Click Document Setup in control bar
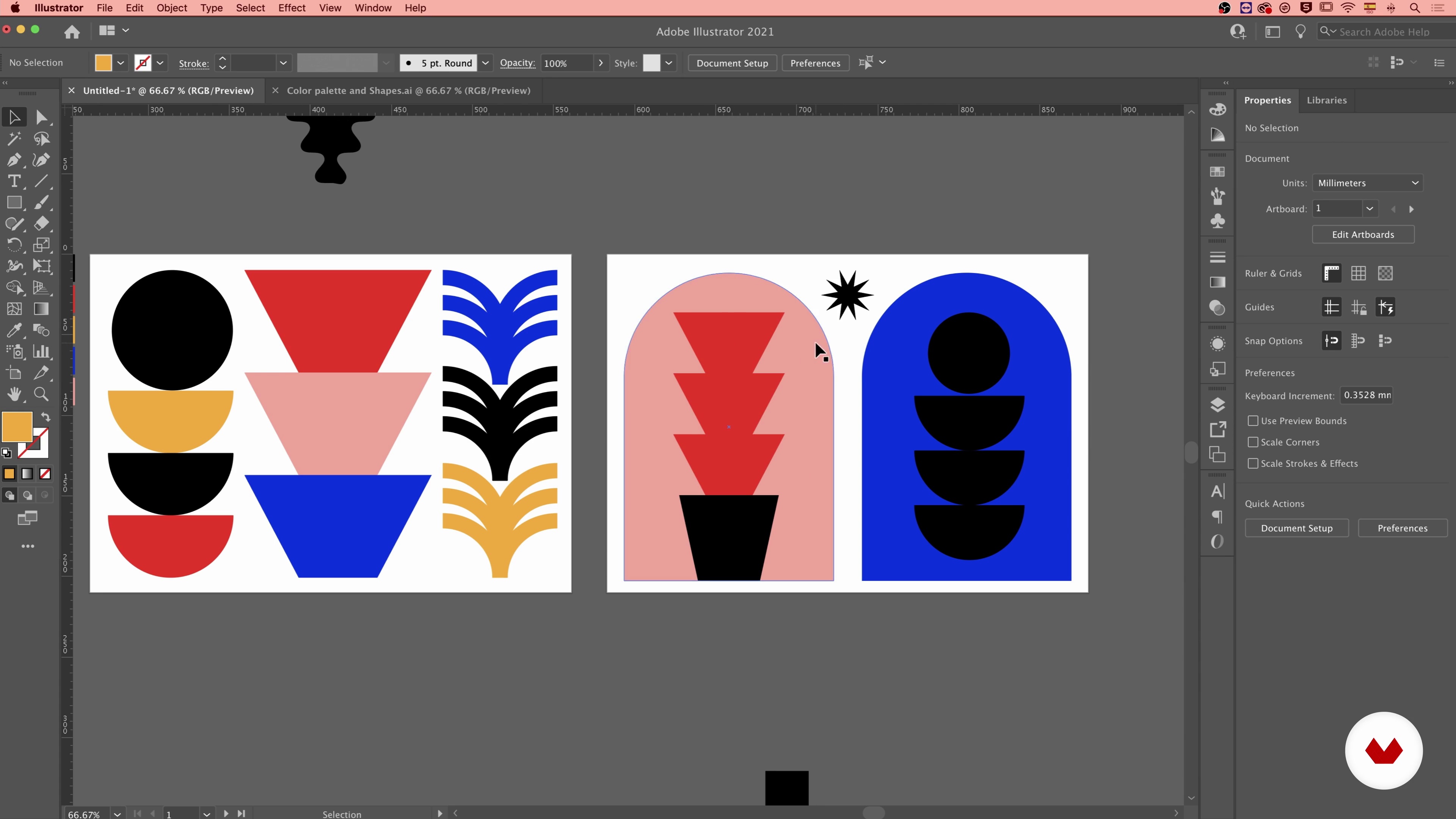This screenshot has height=819, width=1456. click(x=732, y=63)
